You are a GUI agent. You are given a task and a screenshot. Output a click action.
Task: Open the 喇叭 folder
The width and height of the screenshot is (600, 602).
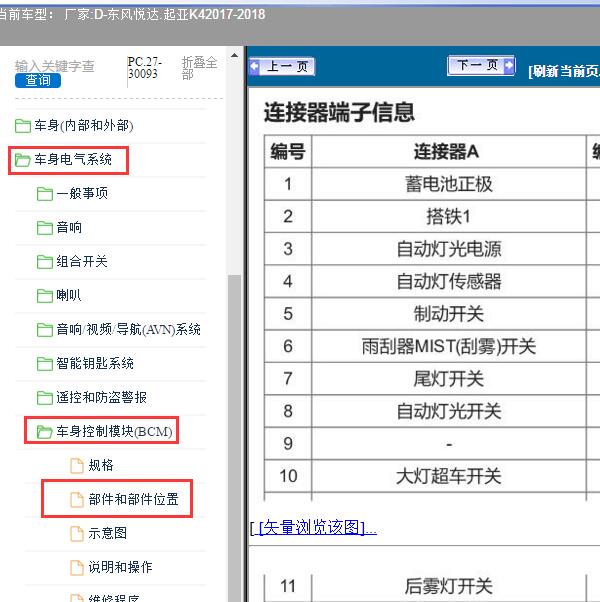(69, 296)
